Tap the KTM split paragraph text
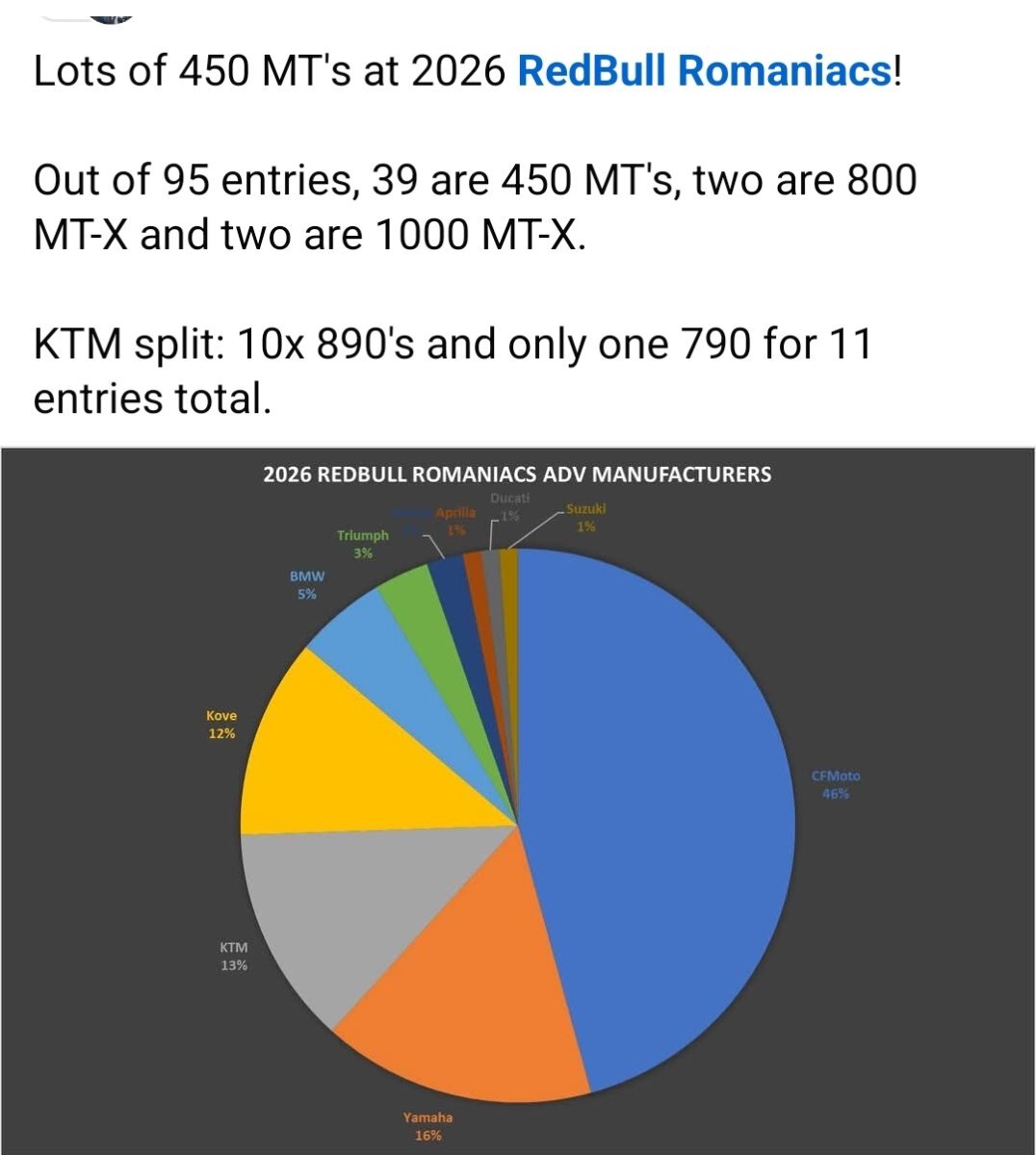This screenshot has height=1155, width=1036. click(x=453, y=370)
